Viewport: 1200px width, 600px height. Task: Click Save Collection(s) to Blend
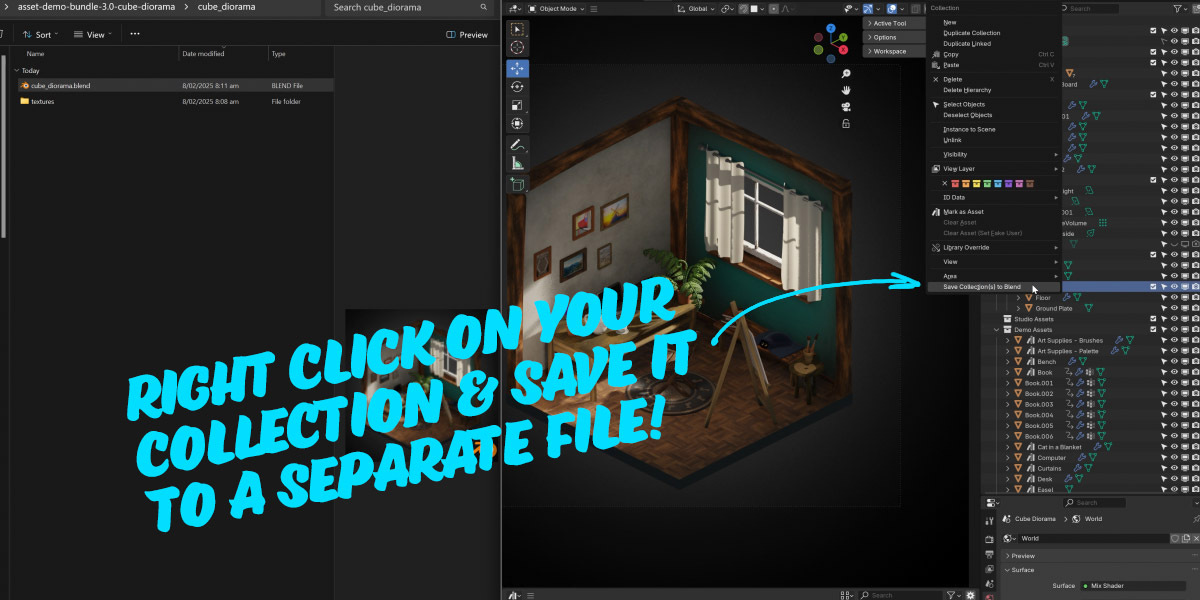994,287
